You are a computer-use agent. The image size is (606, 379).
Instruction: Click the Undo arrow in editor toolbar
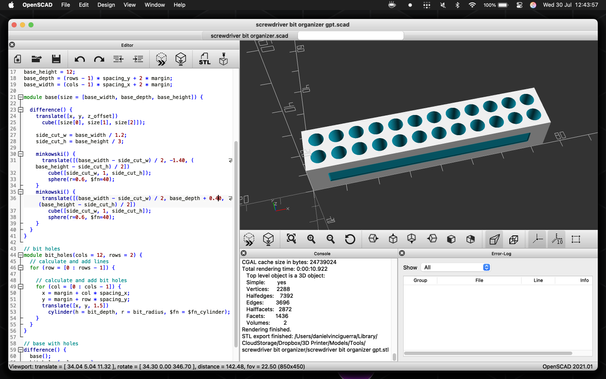point(80,59)
